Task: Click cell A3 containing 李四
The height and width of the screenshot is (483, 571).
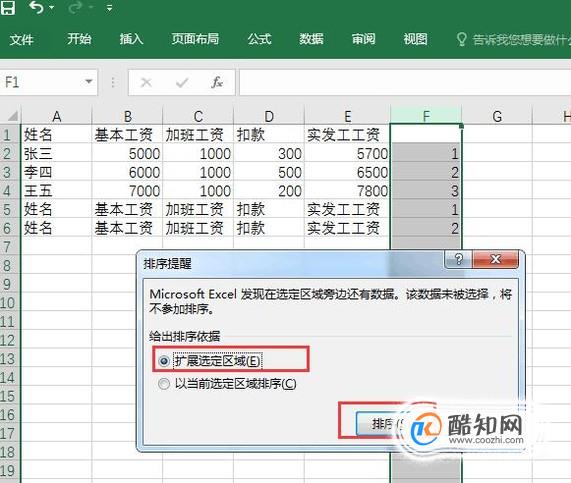Action: (x=56, y=172)
